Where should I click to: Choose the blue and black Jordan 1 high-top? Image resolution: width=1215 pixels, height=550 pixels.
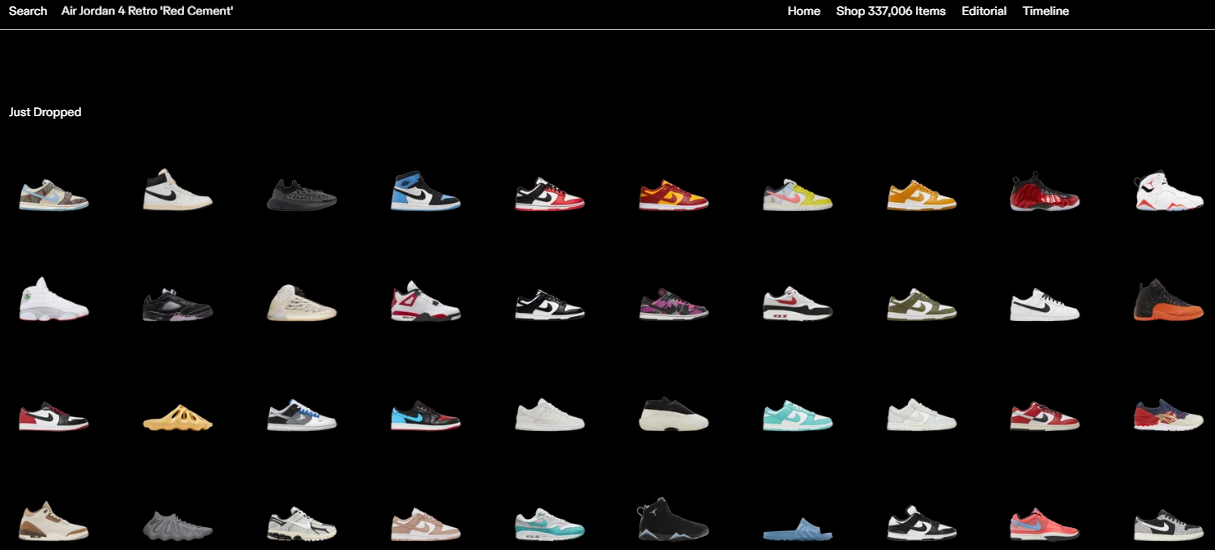425,192
